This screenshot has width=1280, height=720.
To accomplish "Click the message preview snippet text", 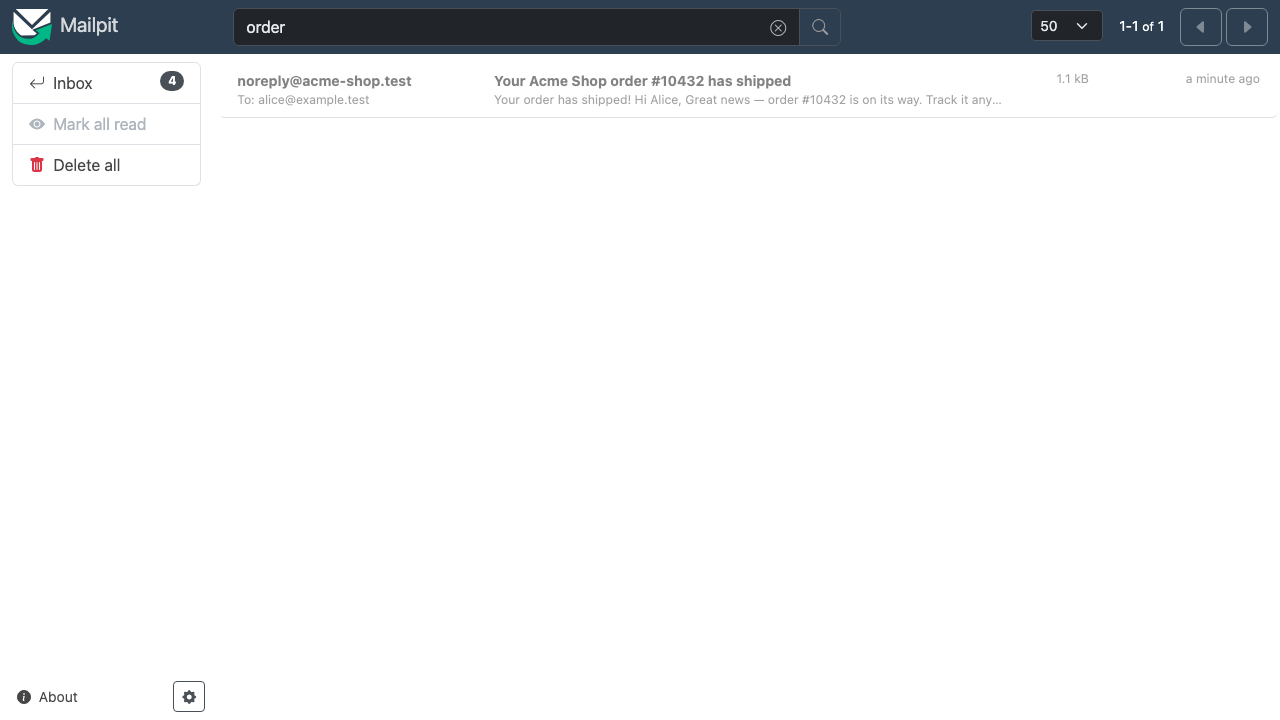I will pos(748,100).
